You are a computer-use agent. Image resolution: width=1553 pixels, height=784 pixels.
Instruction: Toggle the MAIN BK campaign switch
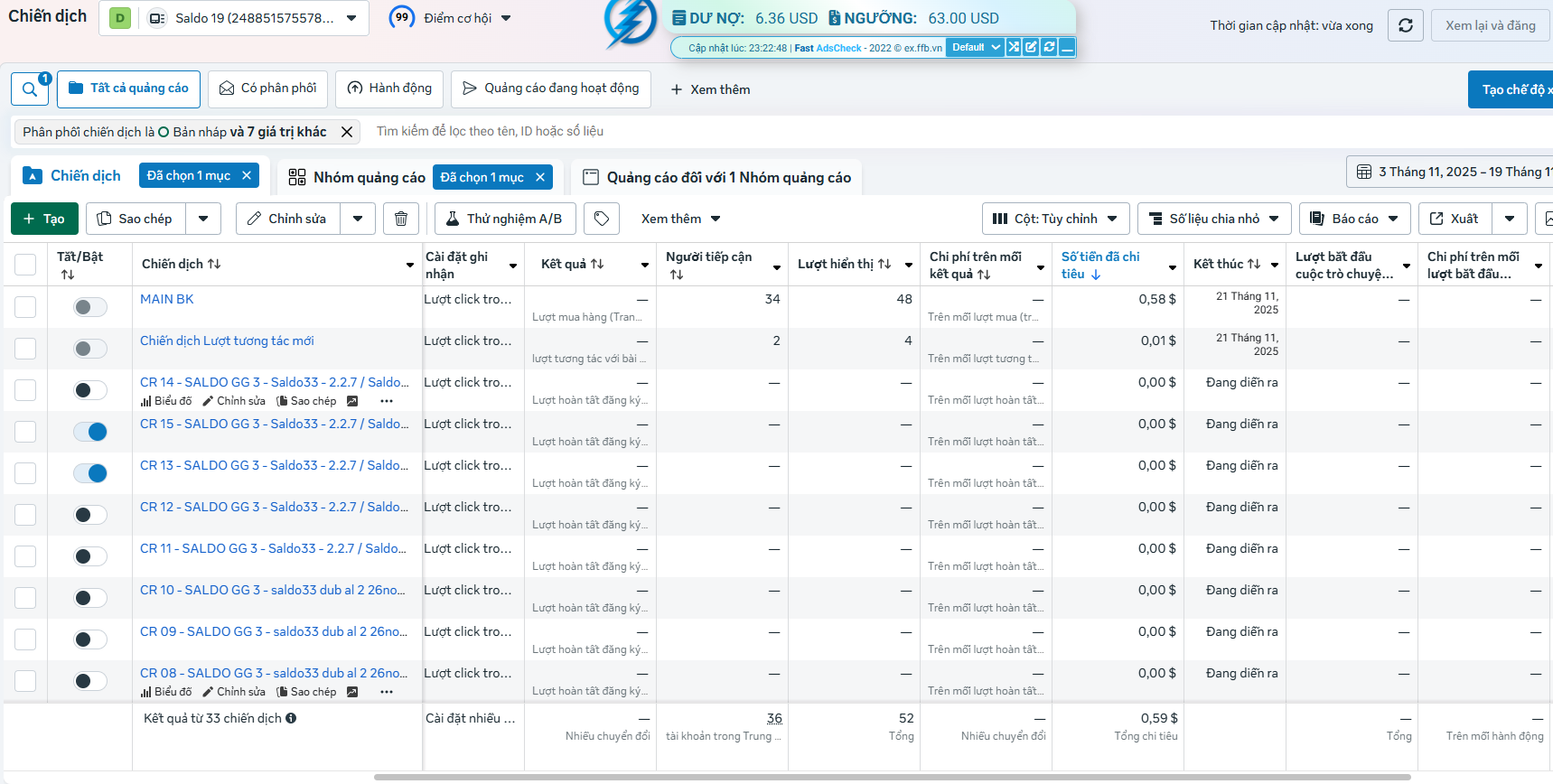point(90,307)
